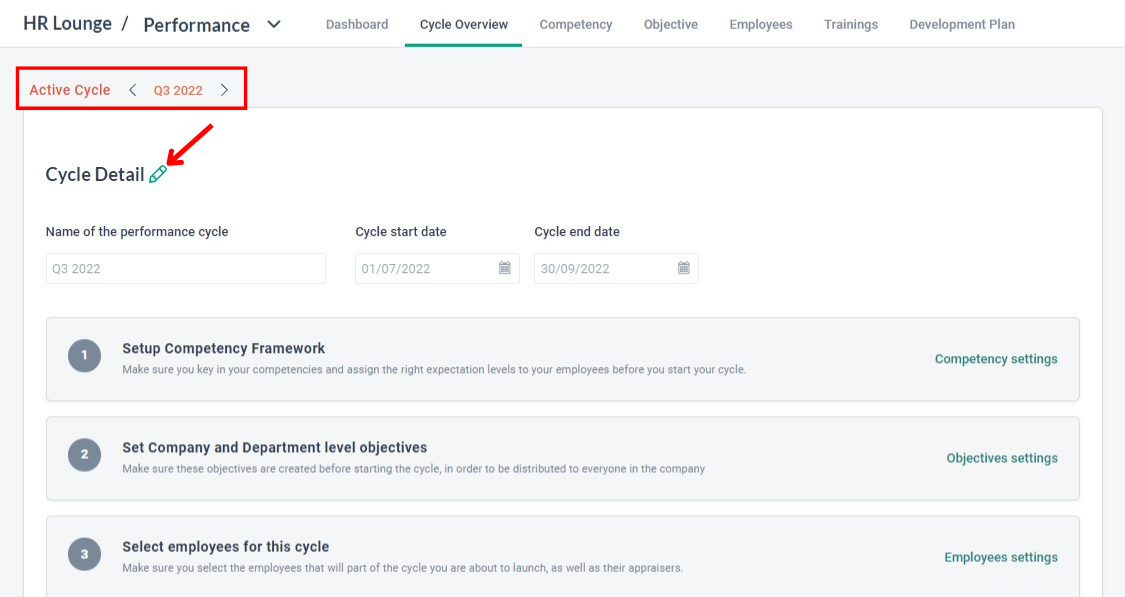Viewport: 1125px width, 597px height.
Task: Open the cycle start date calendar icon
Action: pos(504,268)
